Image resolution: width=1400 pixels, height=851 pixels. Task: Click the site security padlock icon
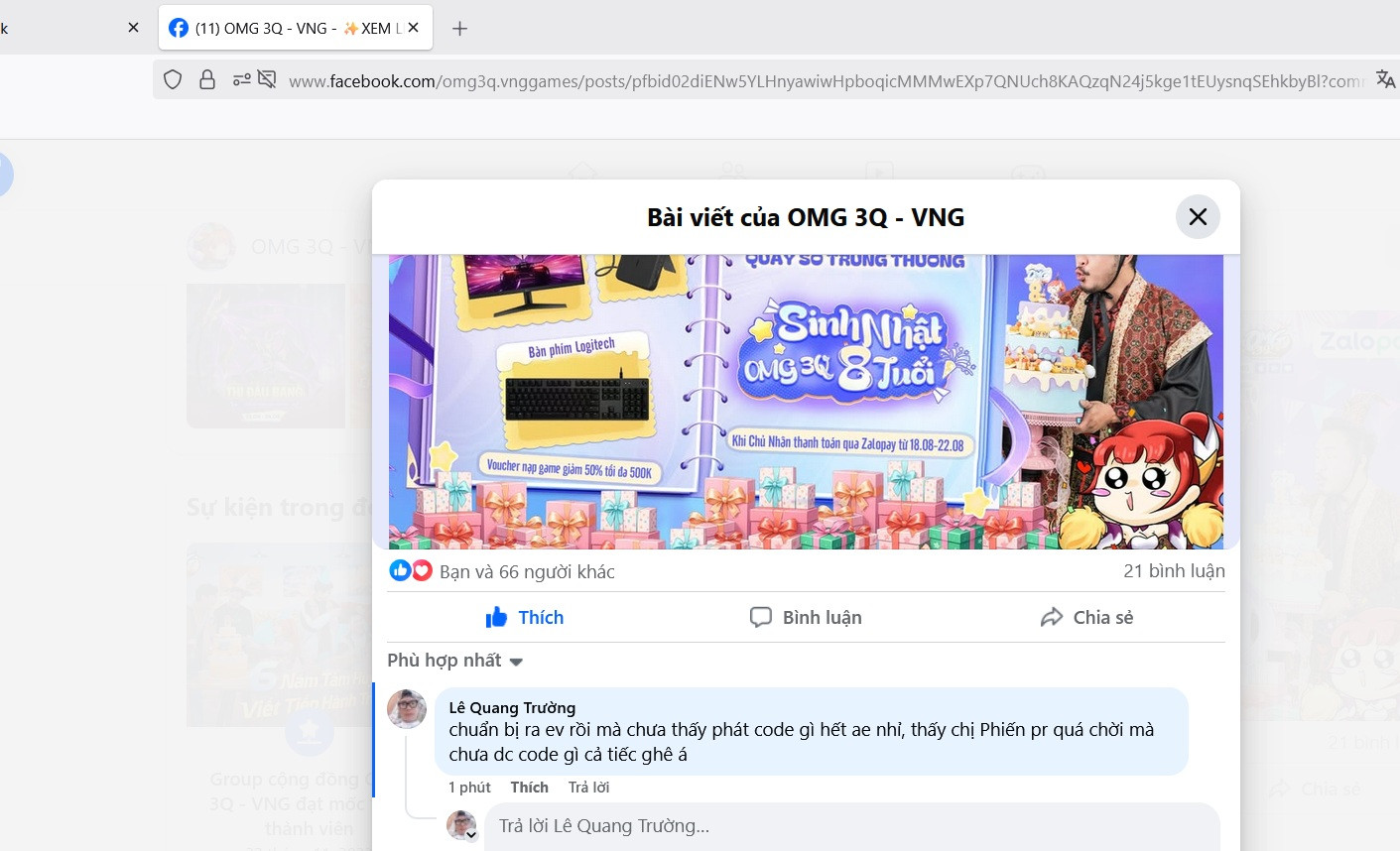coord(207,79)
